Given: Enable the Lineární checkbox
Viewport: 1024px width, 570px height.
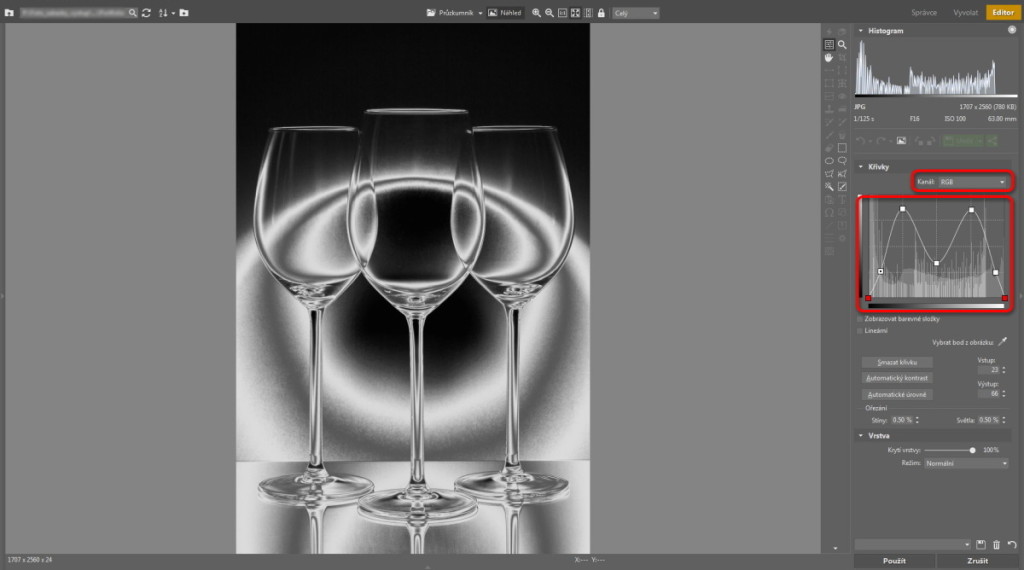Looking at the screenshot, I should pyautogui.click(x=860, y=331).
